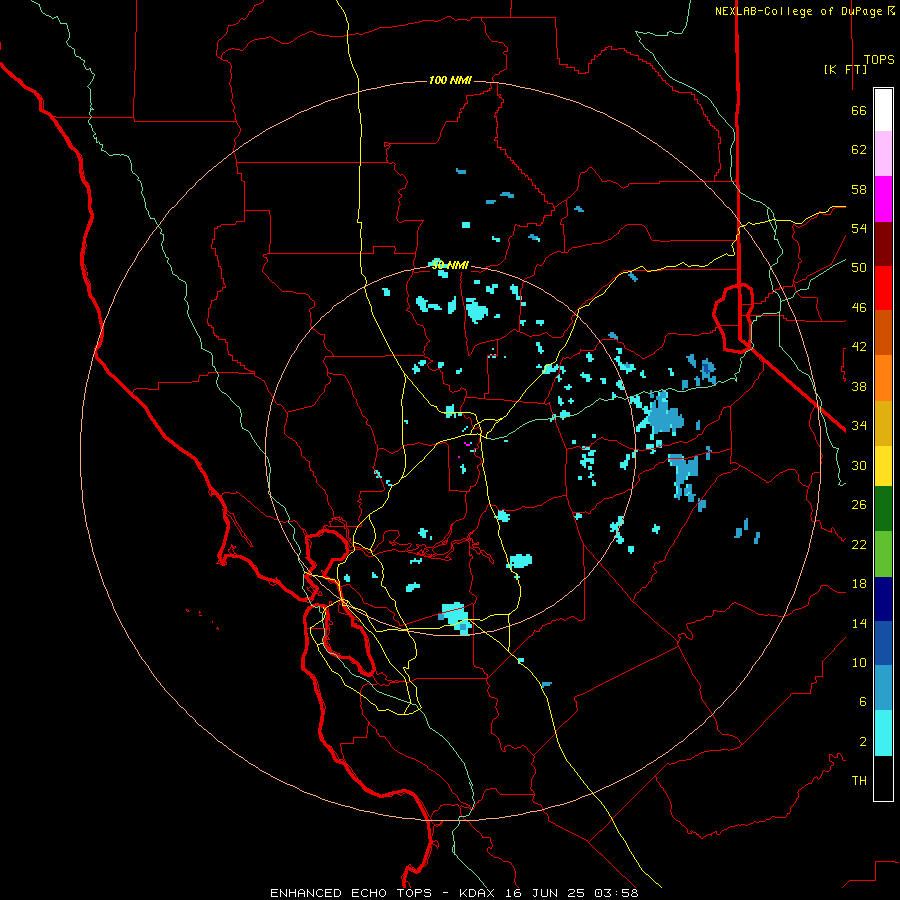This screenshot has height=900, width=900.
Task: Click the small magenta echo near radar center
Action: click(468, 444)
